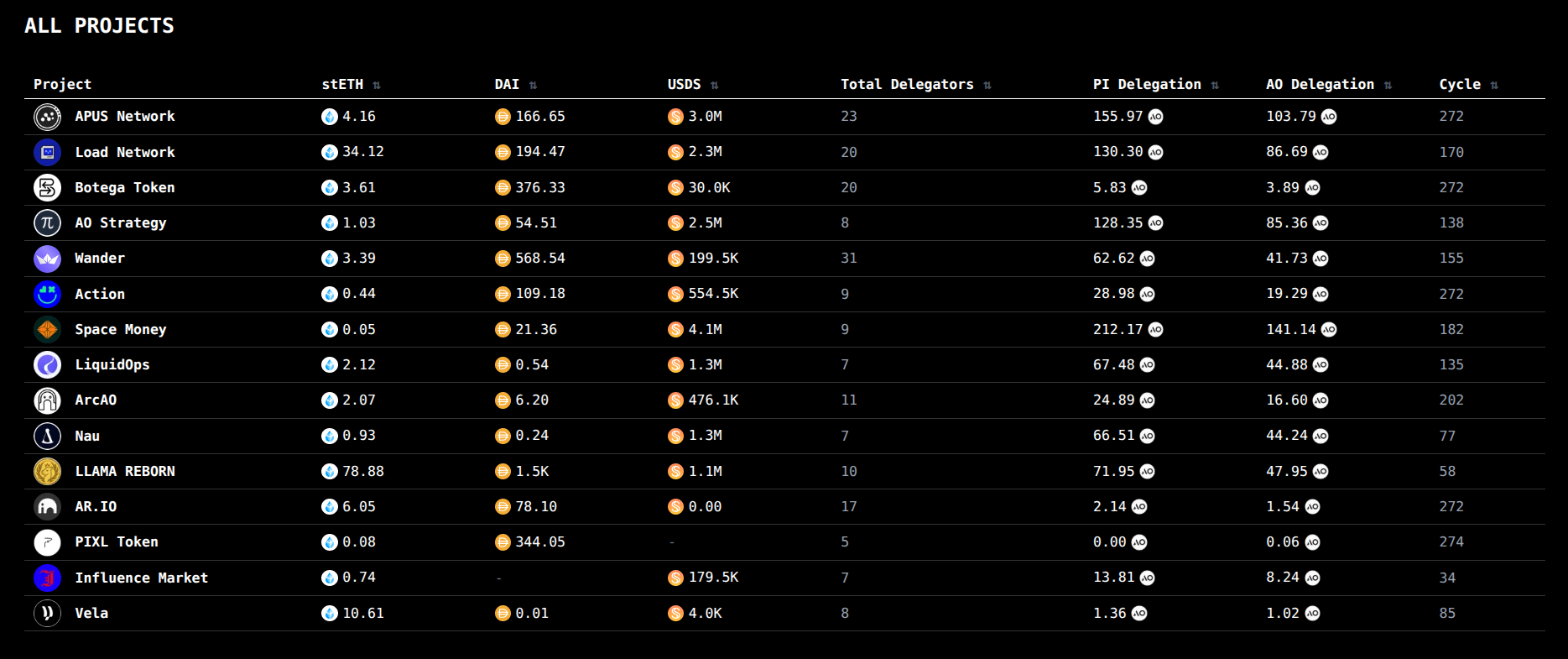
Task: Sort table by stETH column
Action: tap(377, 85)
